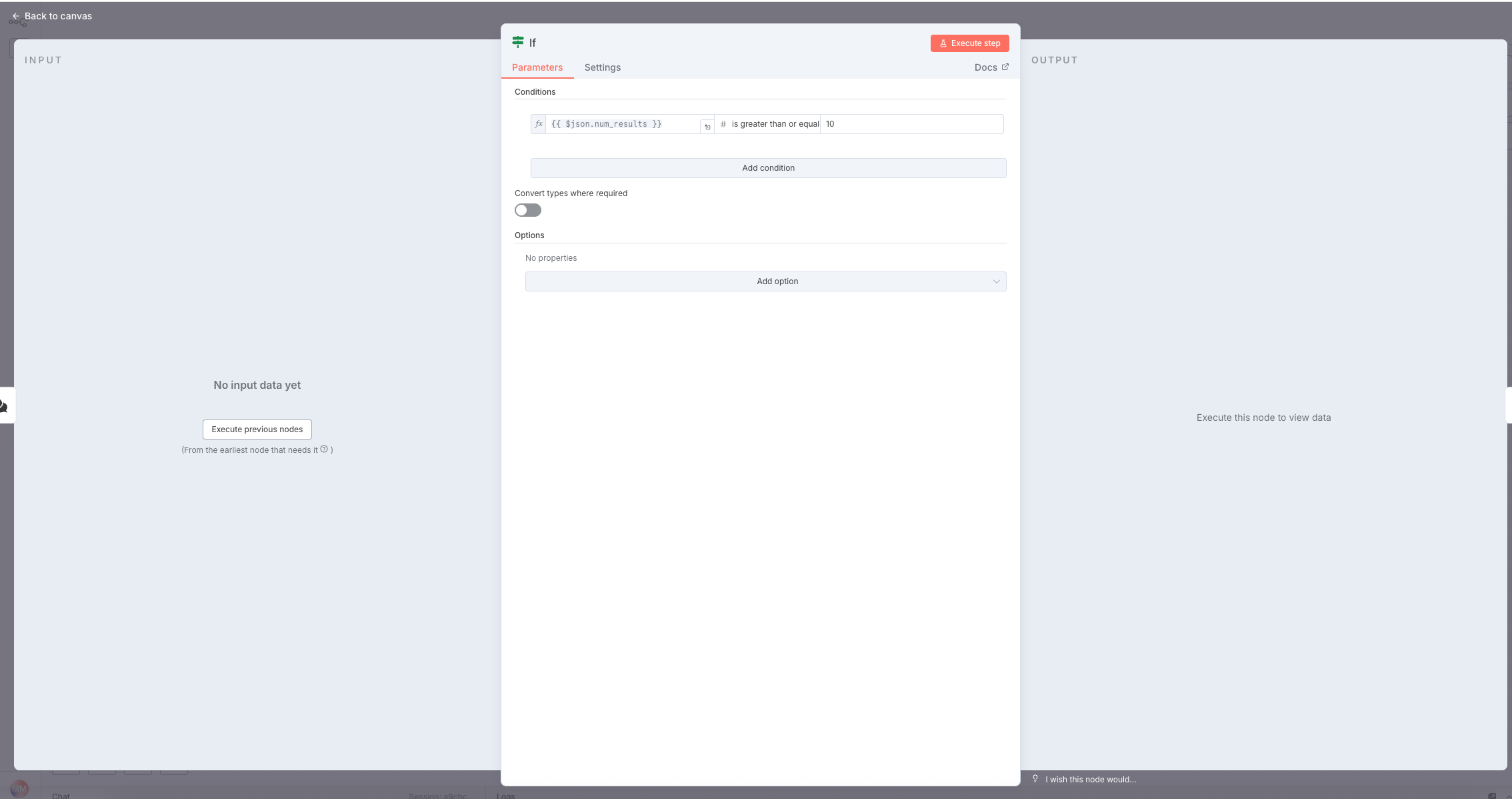Click the help icon beside earliest node note
The image size is (1512, 799).
pyautogui.click(x=324, y=450)
